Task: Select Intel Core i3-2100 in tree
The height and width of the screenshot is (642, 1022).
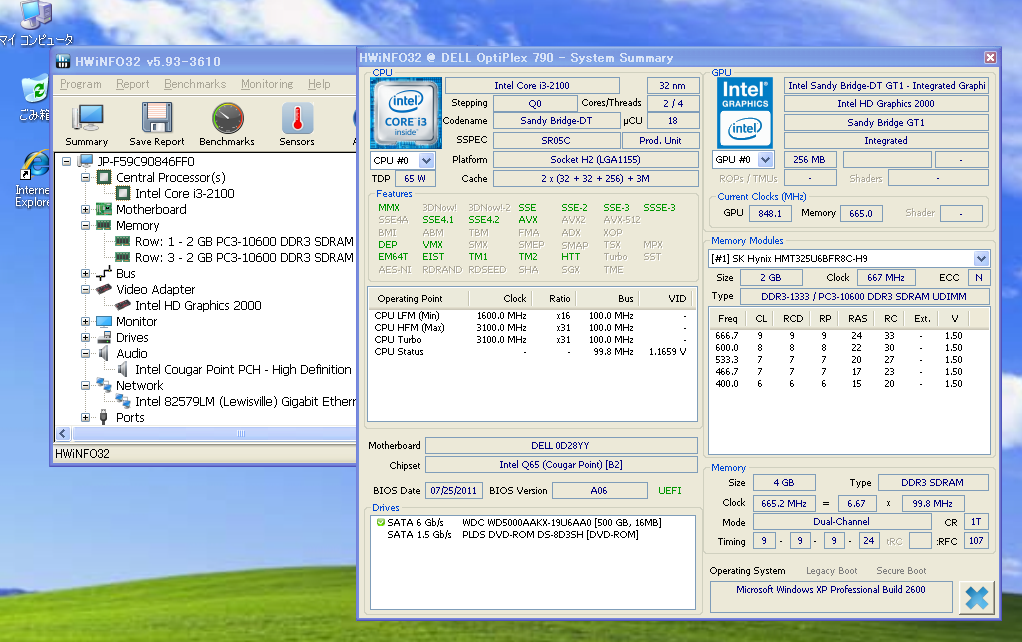Action: click(x=184, y=194)
